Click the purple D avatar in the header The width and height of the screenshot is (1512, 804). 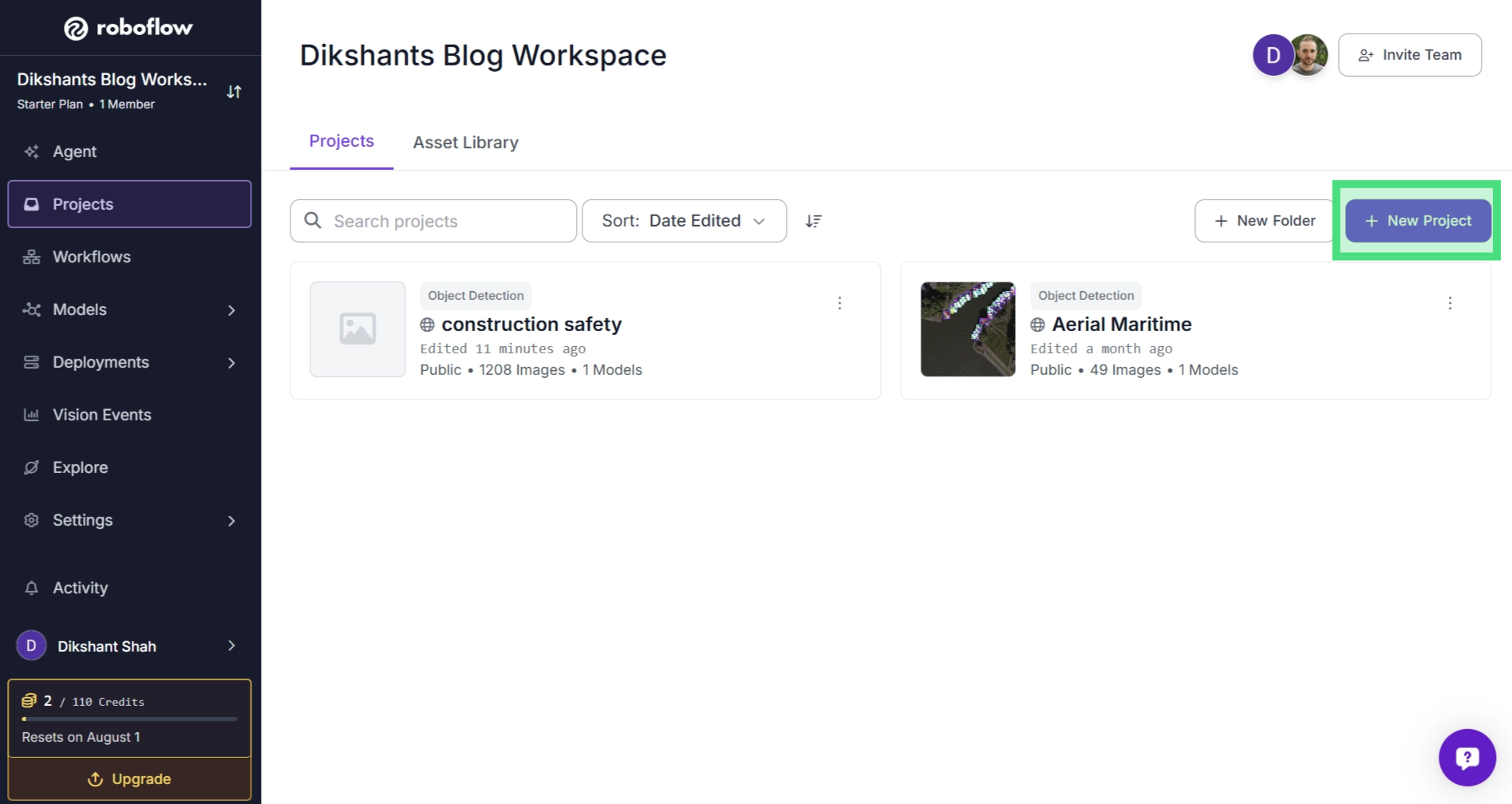1273,55
